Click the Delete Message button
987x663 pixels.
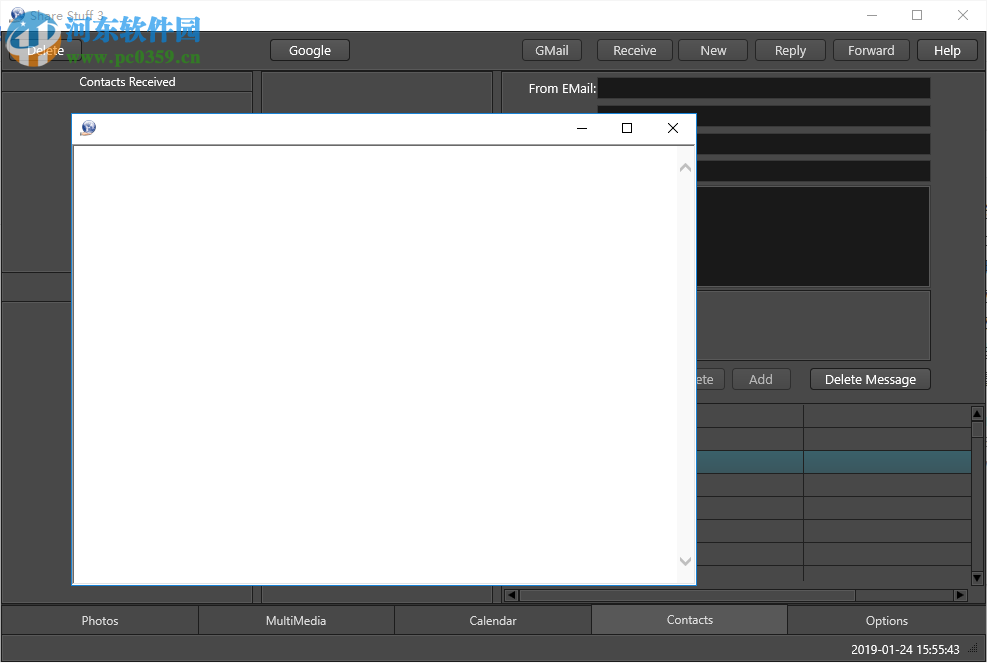[870, 380]
